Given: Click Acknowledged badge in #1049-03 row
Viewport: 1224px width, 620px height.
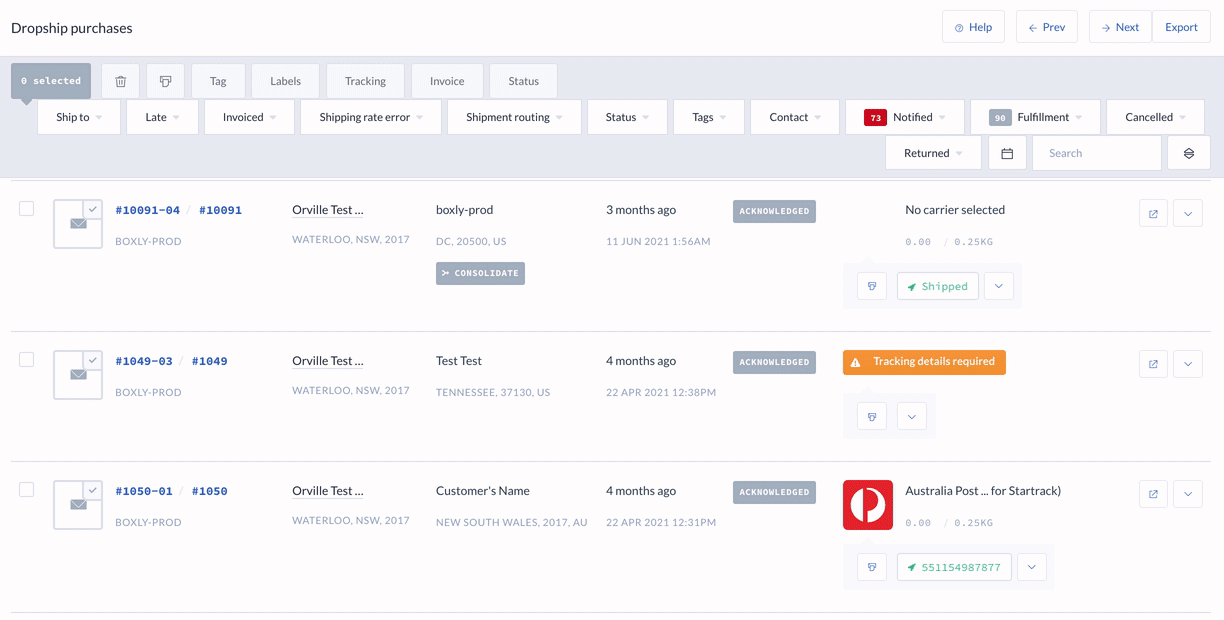Looking at the screenshot, I should coord(774,362).
